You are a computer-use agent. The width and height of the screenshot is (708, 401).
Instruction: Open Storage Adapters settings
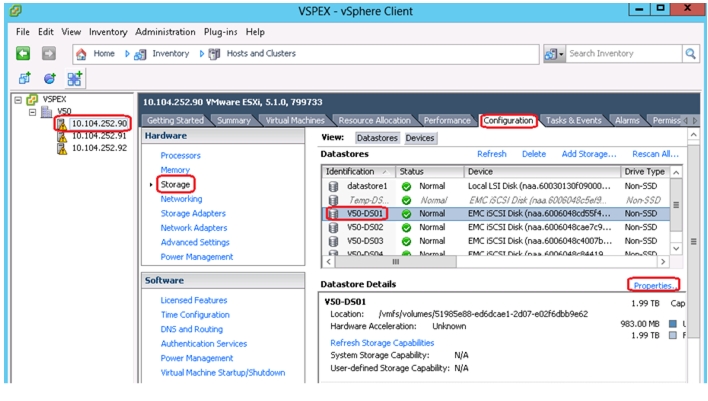193,214
